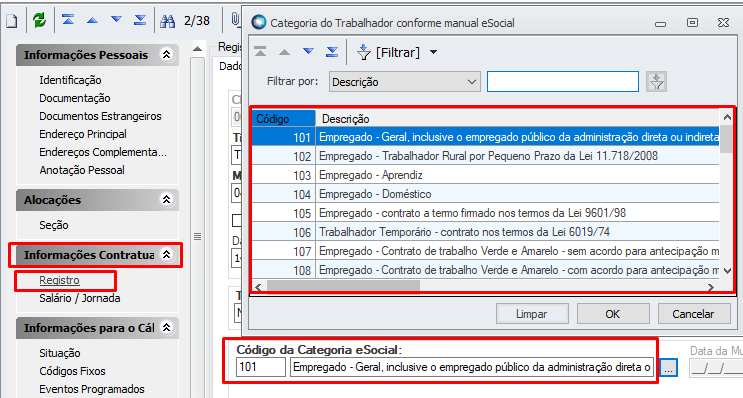
Task: Open the Registro link
Action: point(59,280)
